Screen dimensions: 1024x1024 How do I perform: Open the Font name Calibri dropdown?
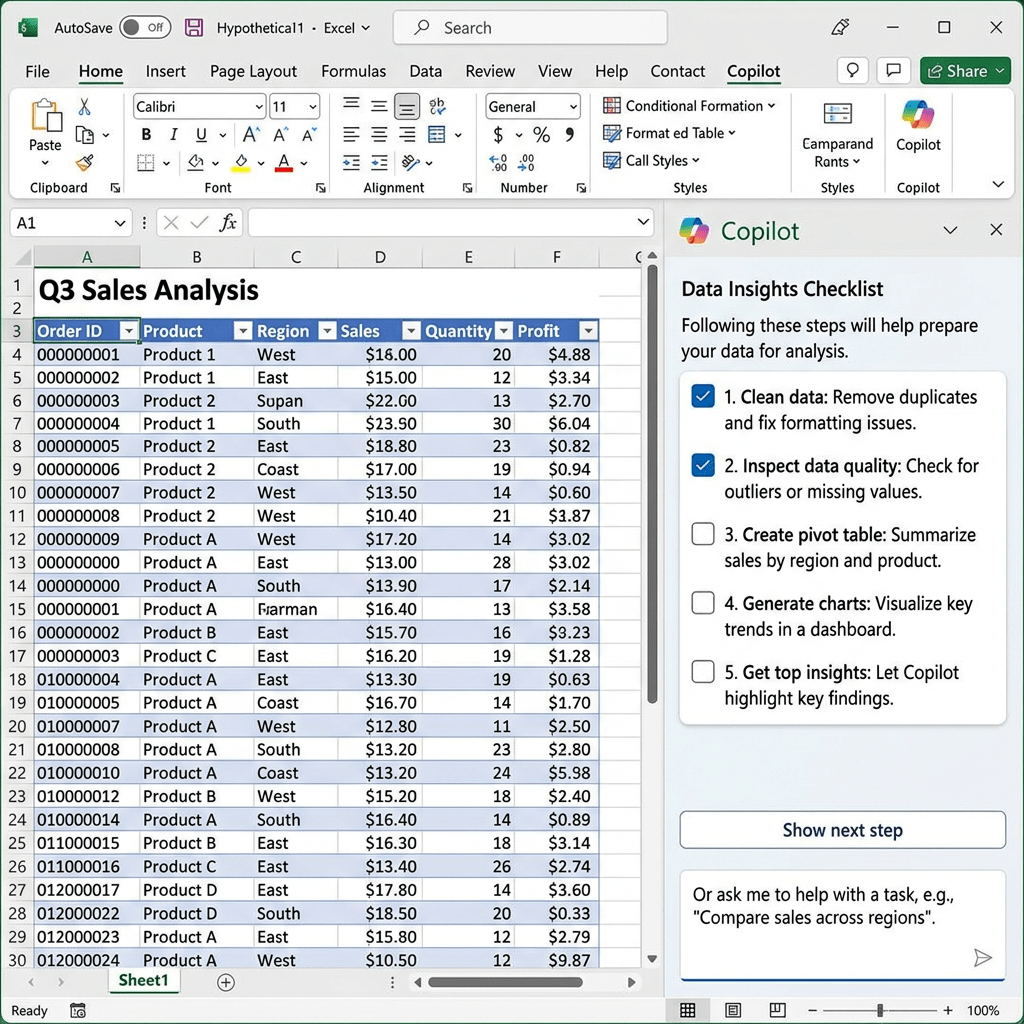(259, 106)
